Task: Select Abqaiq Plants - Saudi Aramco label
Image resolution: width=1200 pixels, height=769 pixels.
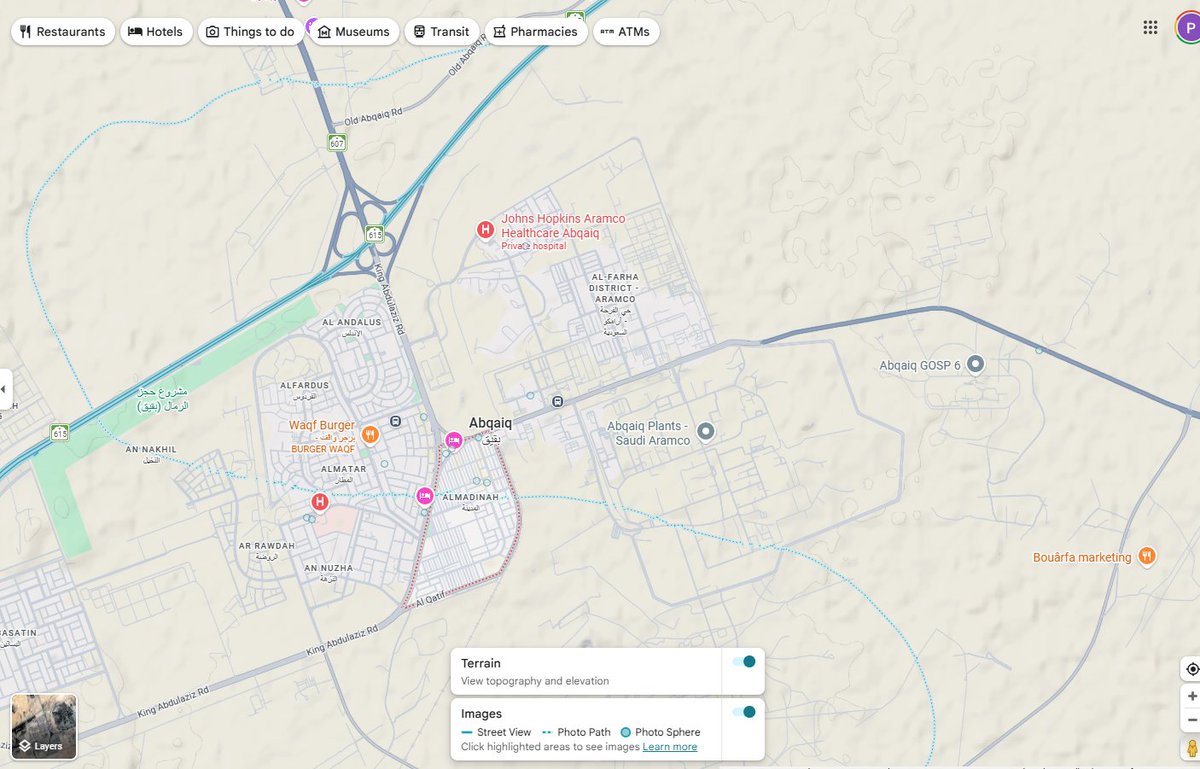Action: (649, 433)
